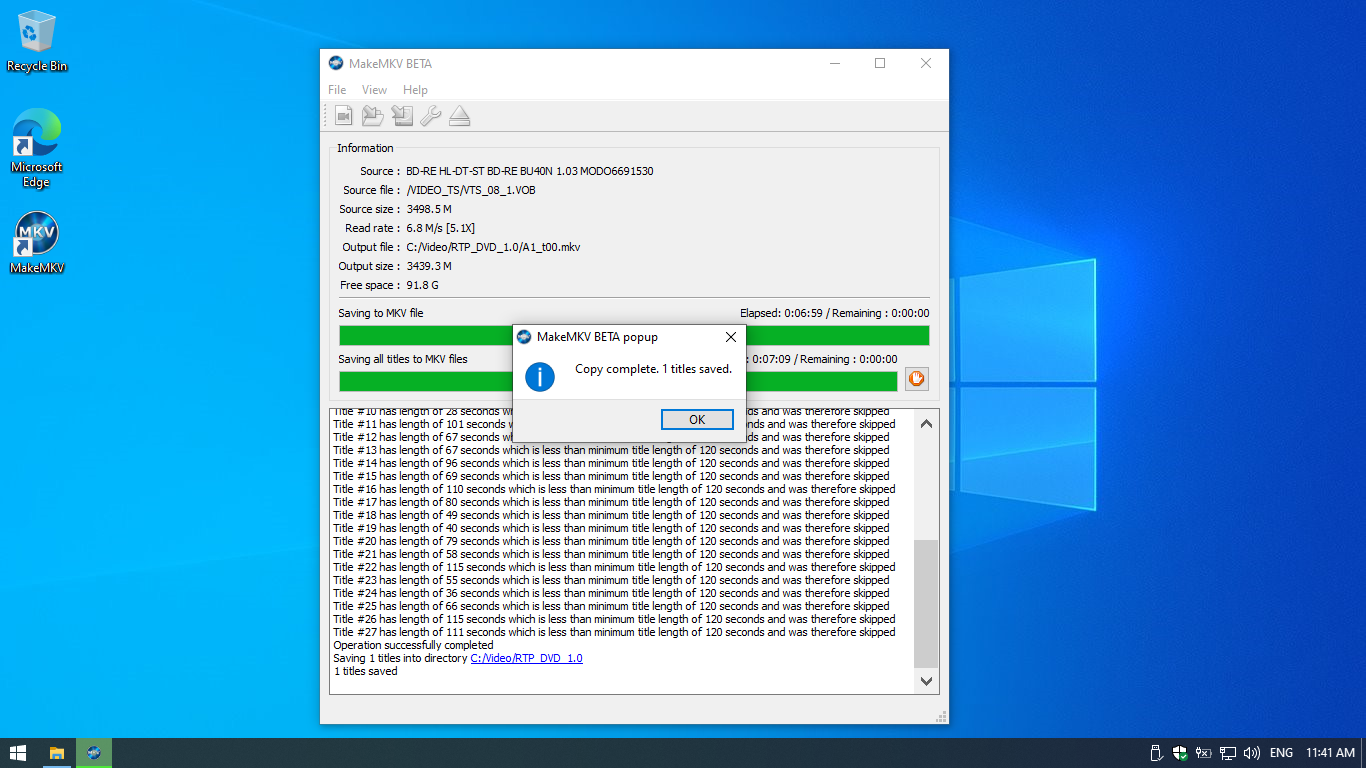
Task: Open File Explorer from the taskbar
Action: (x=57, y=753)
